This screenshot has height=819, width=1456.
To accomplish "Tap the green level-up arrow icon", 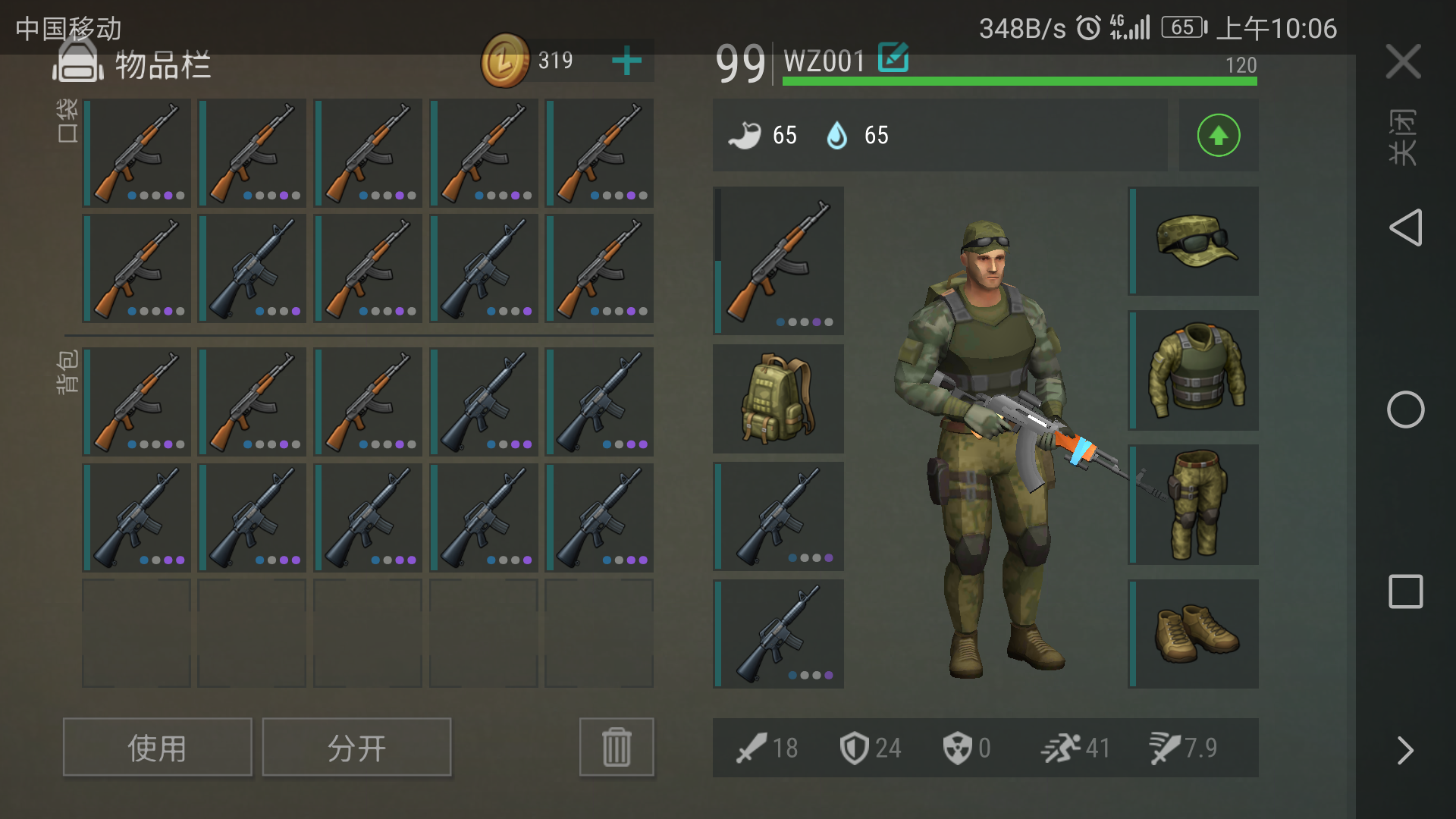I will click(x=1219, y=135).
